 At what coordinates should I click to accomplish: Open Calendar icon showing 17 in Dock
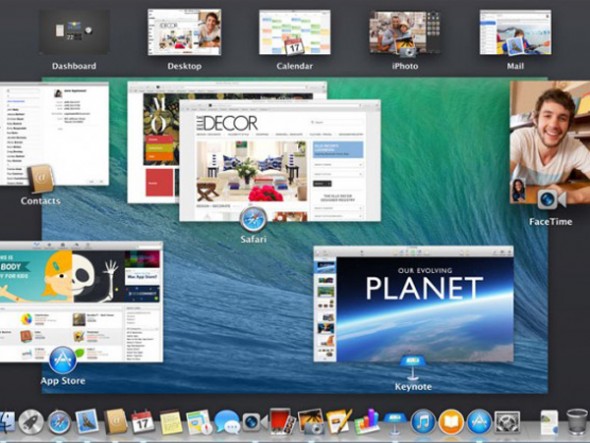(143, 422)
